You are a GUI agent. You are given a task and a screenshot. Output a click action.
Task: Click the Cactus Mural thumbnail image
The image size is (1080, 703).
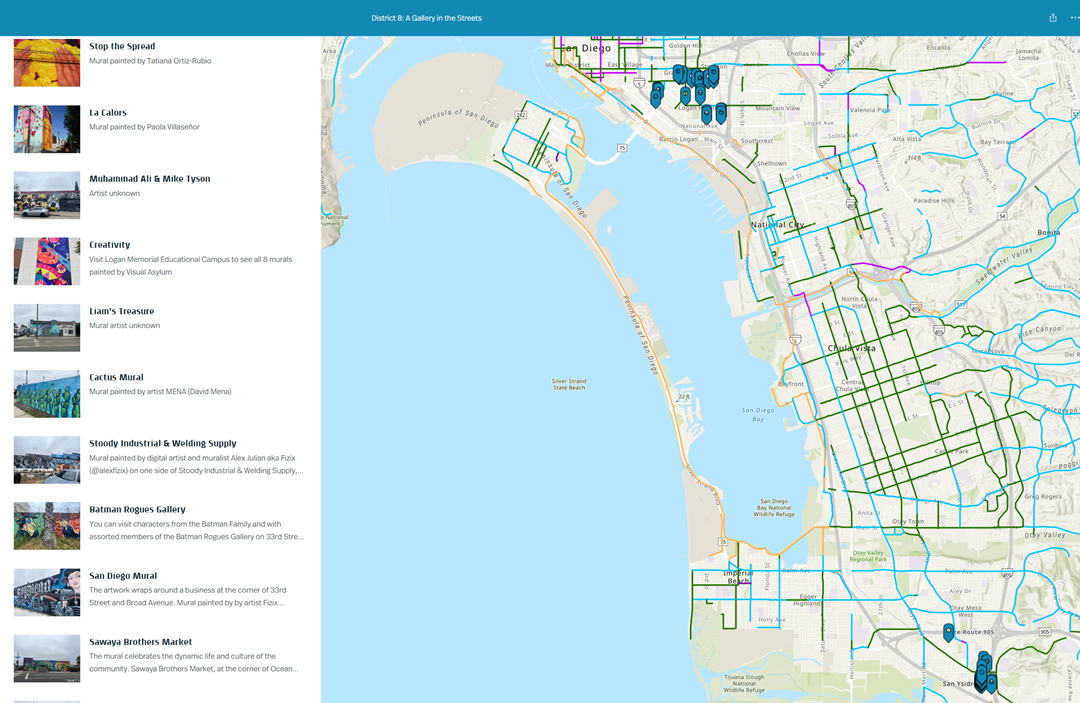click(x=47, y=393)
